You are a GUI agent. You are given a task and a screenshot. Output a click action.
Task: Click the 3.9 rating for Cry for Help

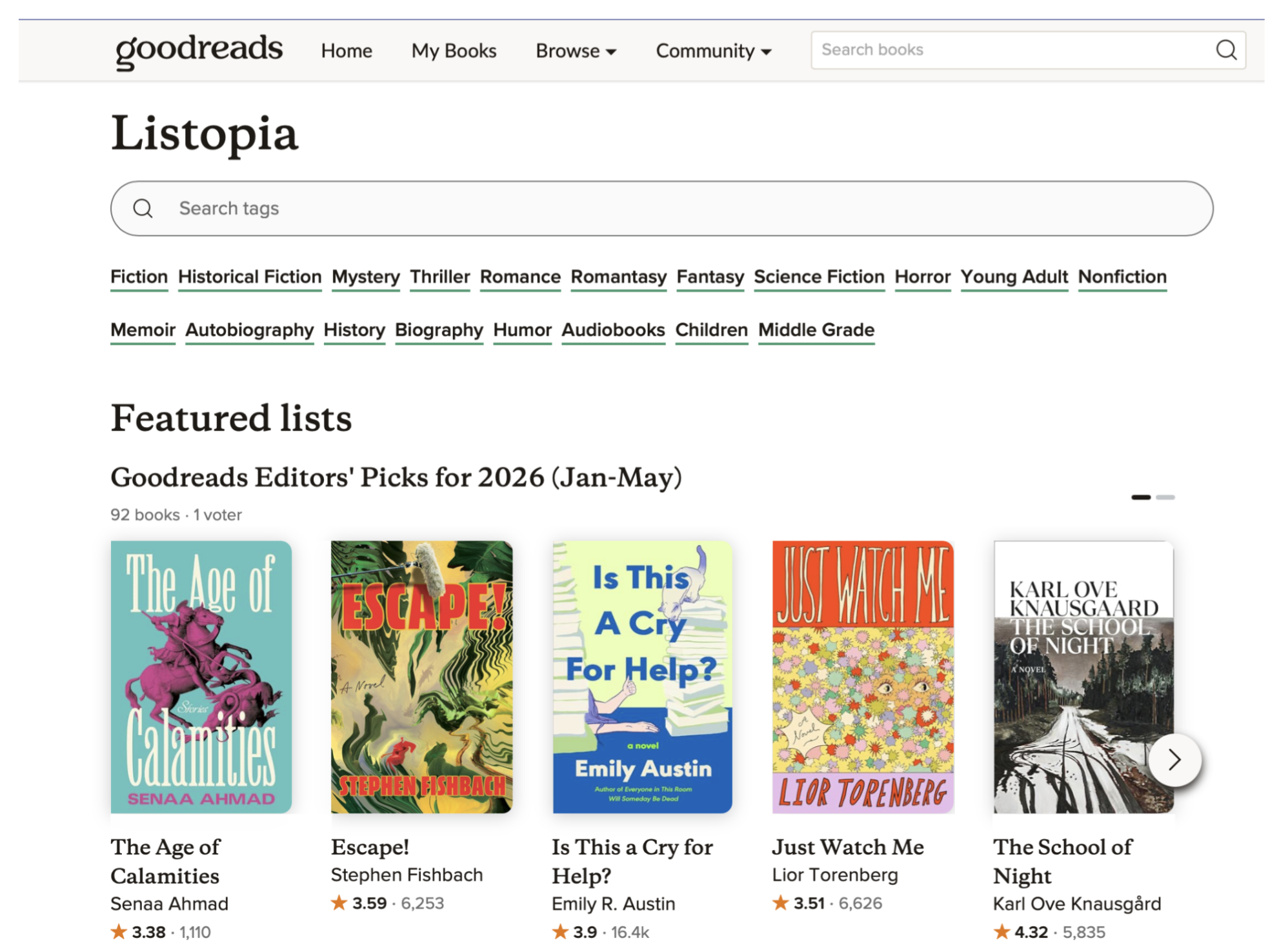pos(585,932)
